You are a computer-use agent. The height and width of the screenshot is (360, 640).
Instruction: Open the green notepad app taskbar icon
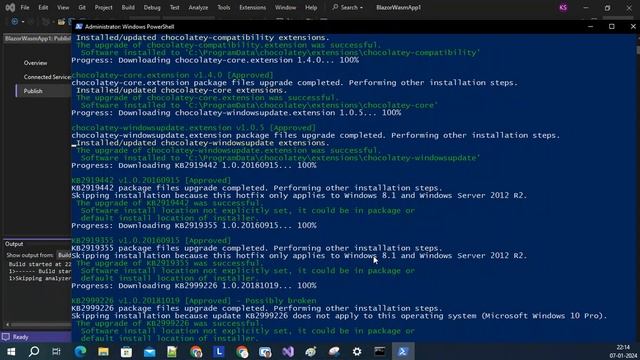click(x=172, y=351)
